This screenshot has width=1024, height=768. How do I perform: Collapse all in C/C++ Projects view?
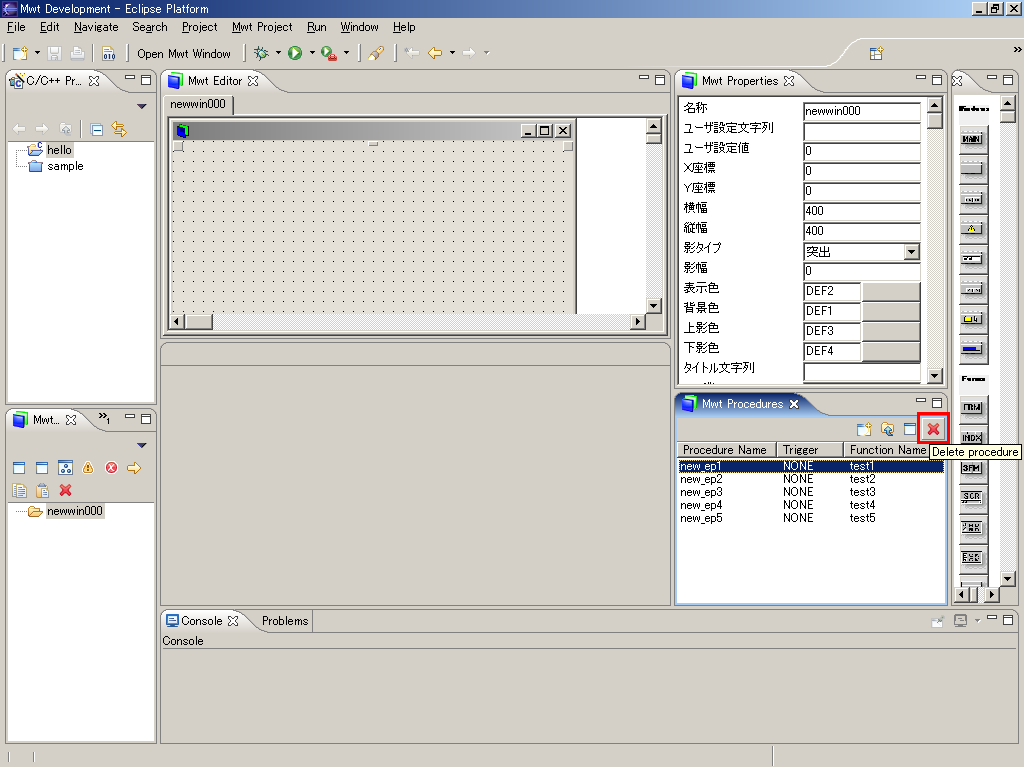[97, 129]
